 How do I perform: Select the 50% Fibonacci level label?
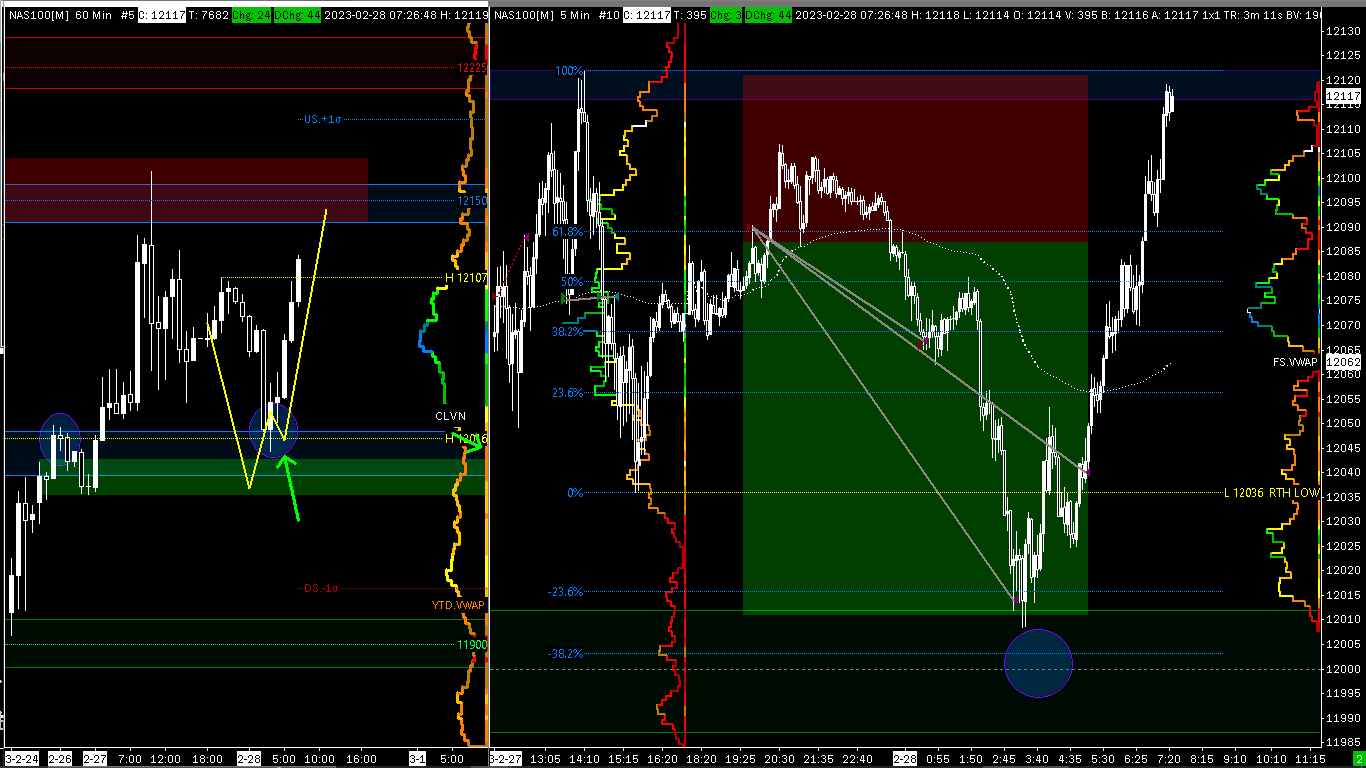(x=572, y=281)
